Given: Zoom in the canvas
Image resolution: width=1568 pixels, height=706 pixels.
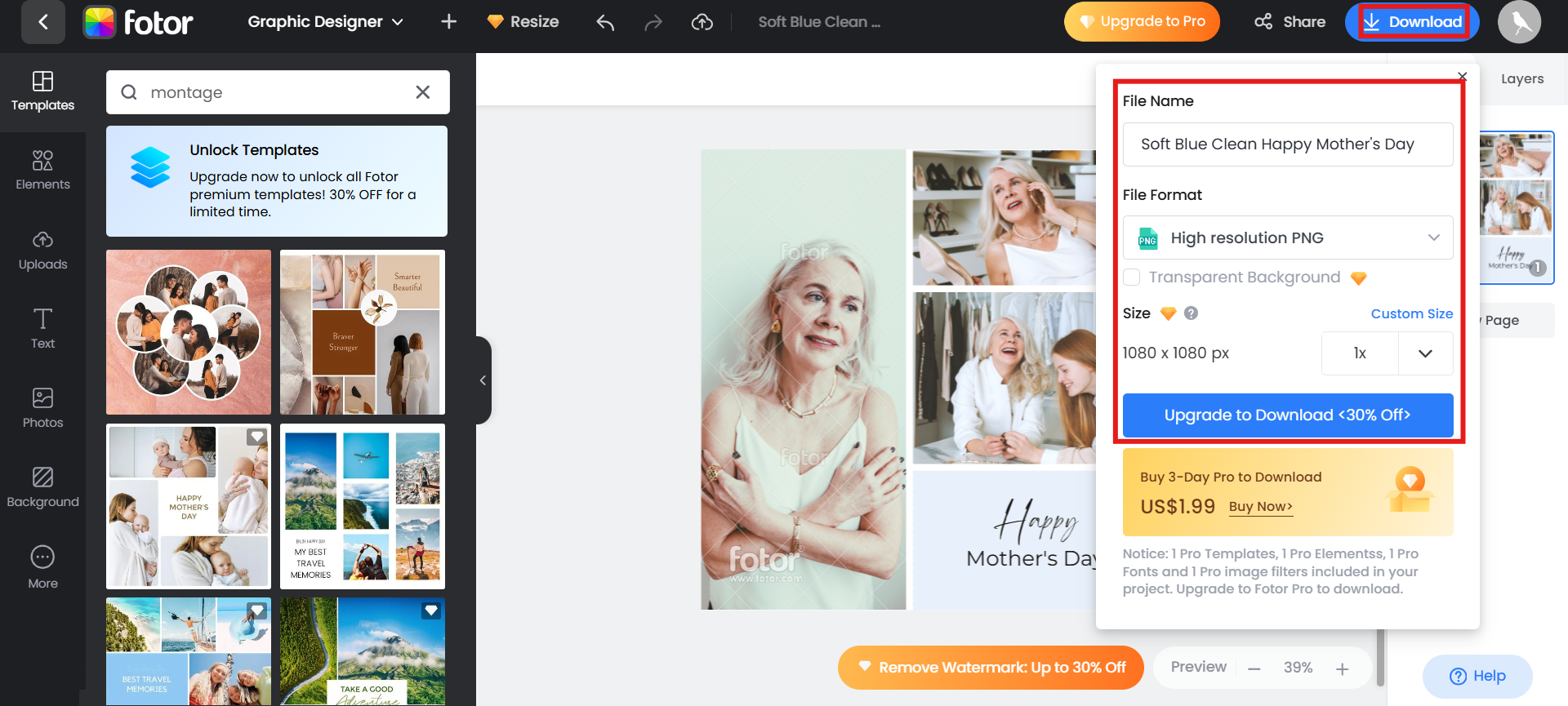Looking at the screenshot, I should [x=1342, y=669].
